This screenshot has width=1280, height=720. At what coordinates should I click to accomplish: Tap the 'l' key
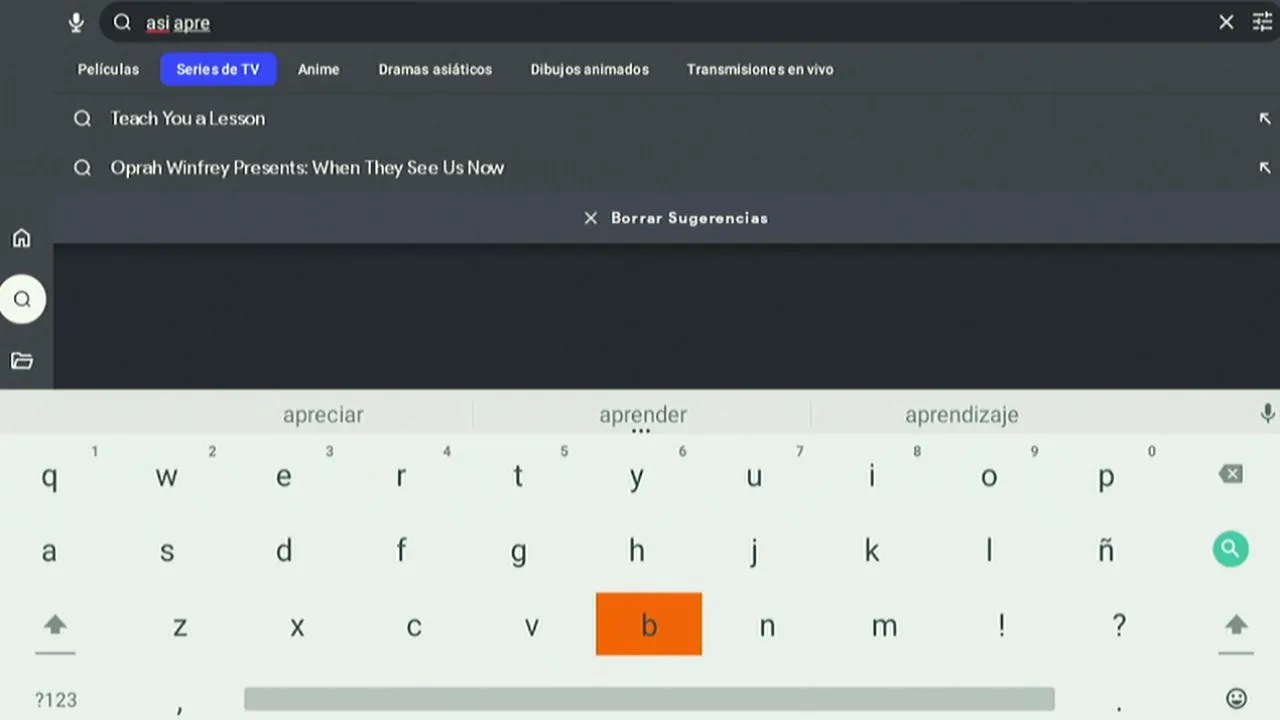(x=989, y=550)
